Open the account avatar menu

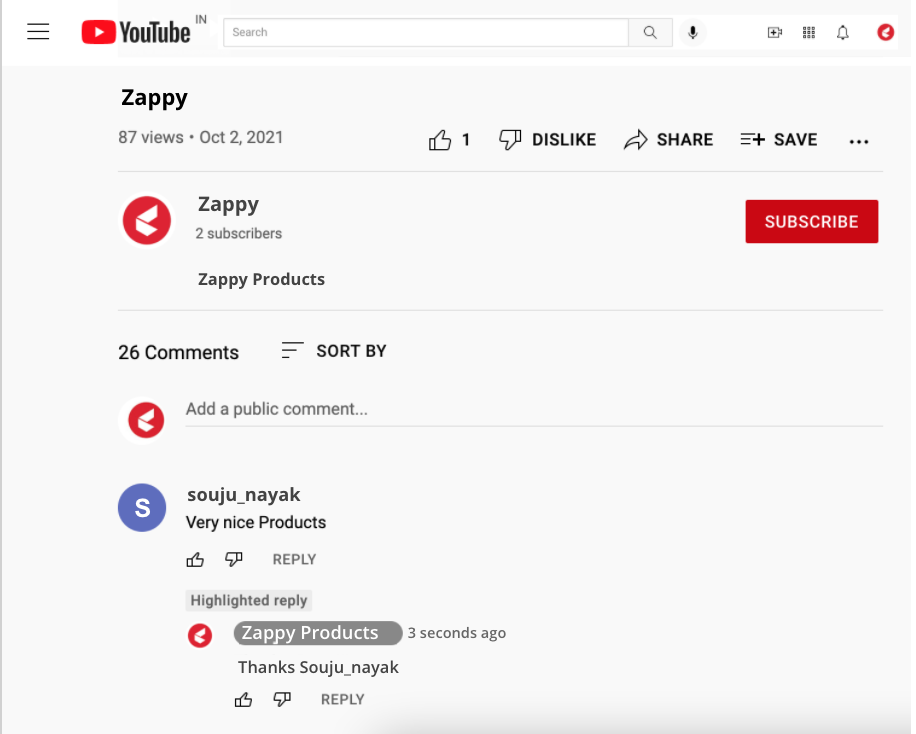click(886, 32)
